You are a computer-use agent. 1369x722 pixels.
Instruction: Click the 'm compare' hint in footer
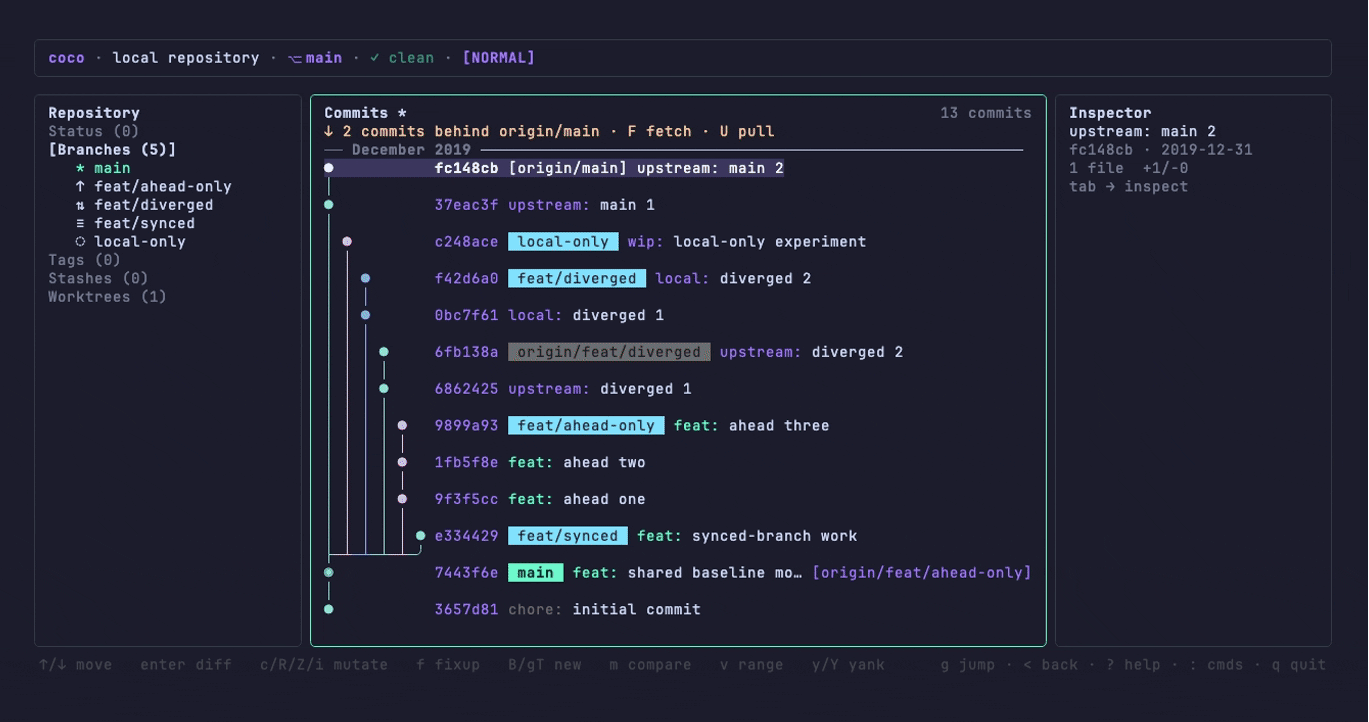(651, 665)
